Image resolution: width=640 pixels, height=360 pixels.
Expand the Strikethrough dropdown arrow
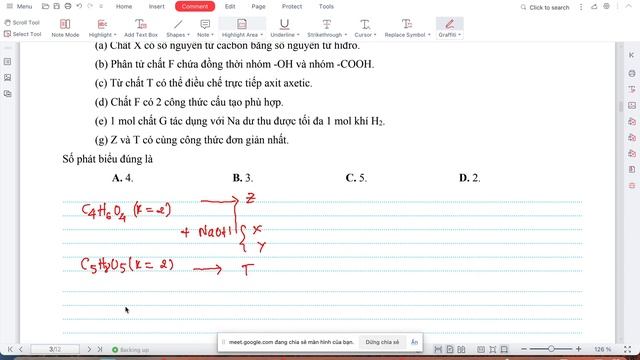346,35
